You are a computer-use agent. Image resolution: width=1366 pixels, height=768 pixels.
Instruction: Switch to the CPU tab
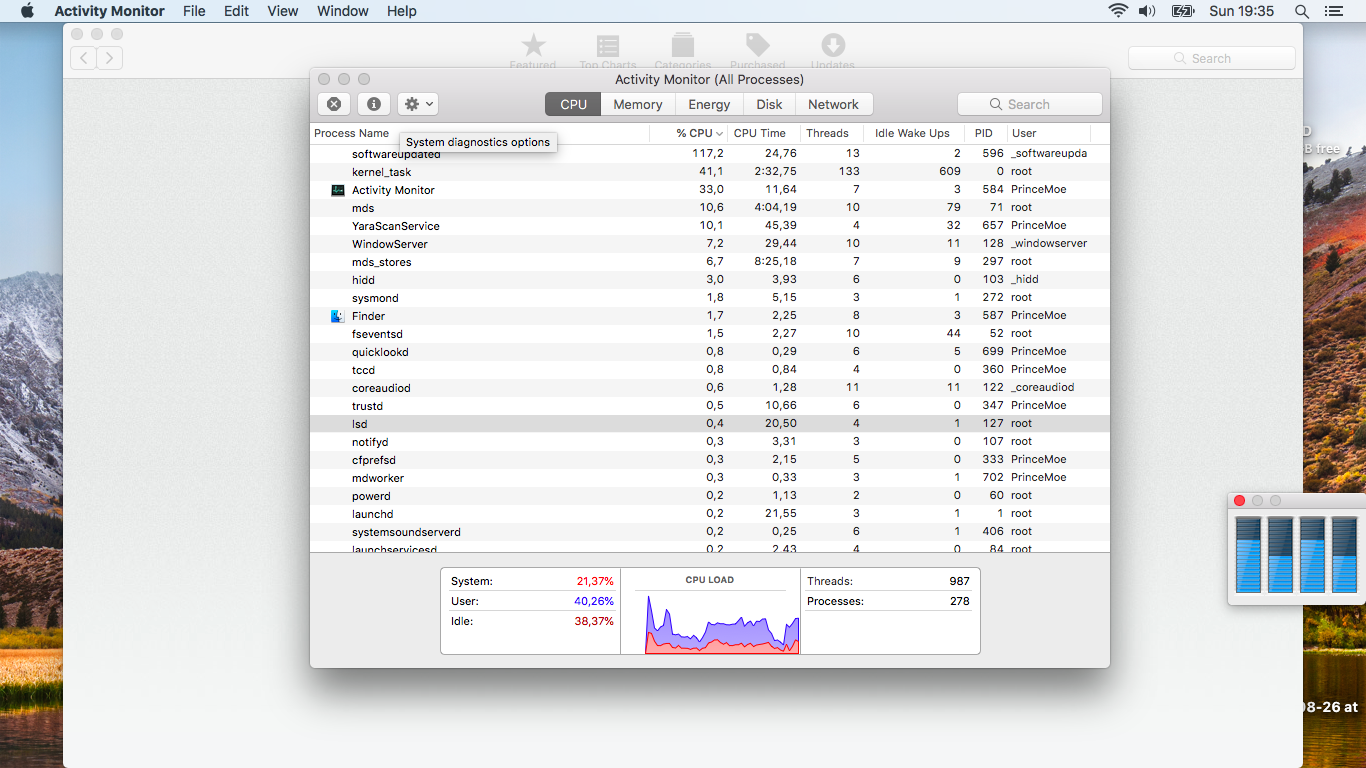pos(573,104)
